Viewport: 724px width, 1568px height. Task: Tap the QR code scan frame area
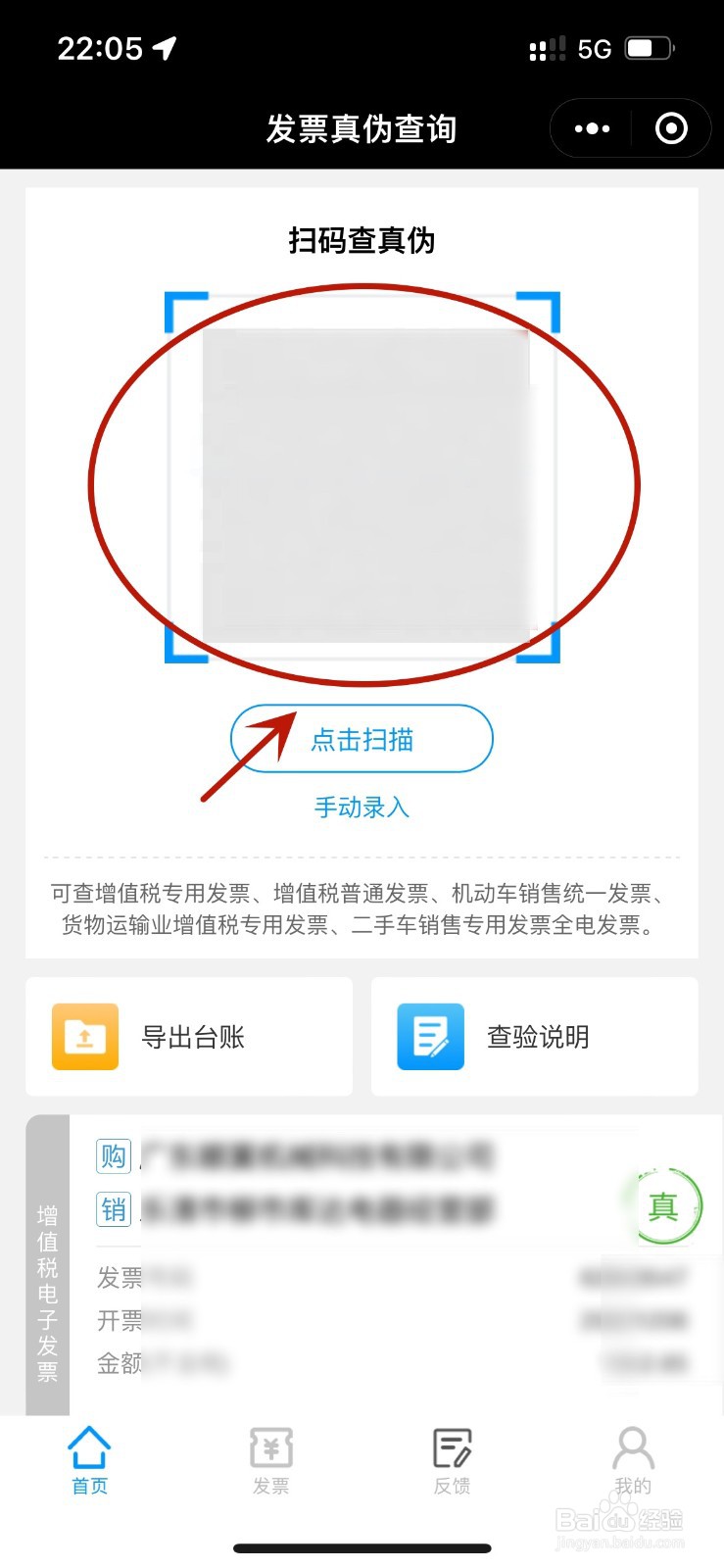pyautogui.click(x=362, y=477)
